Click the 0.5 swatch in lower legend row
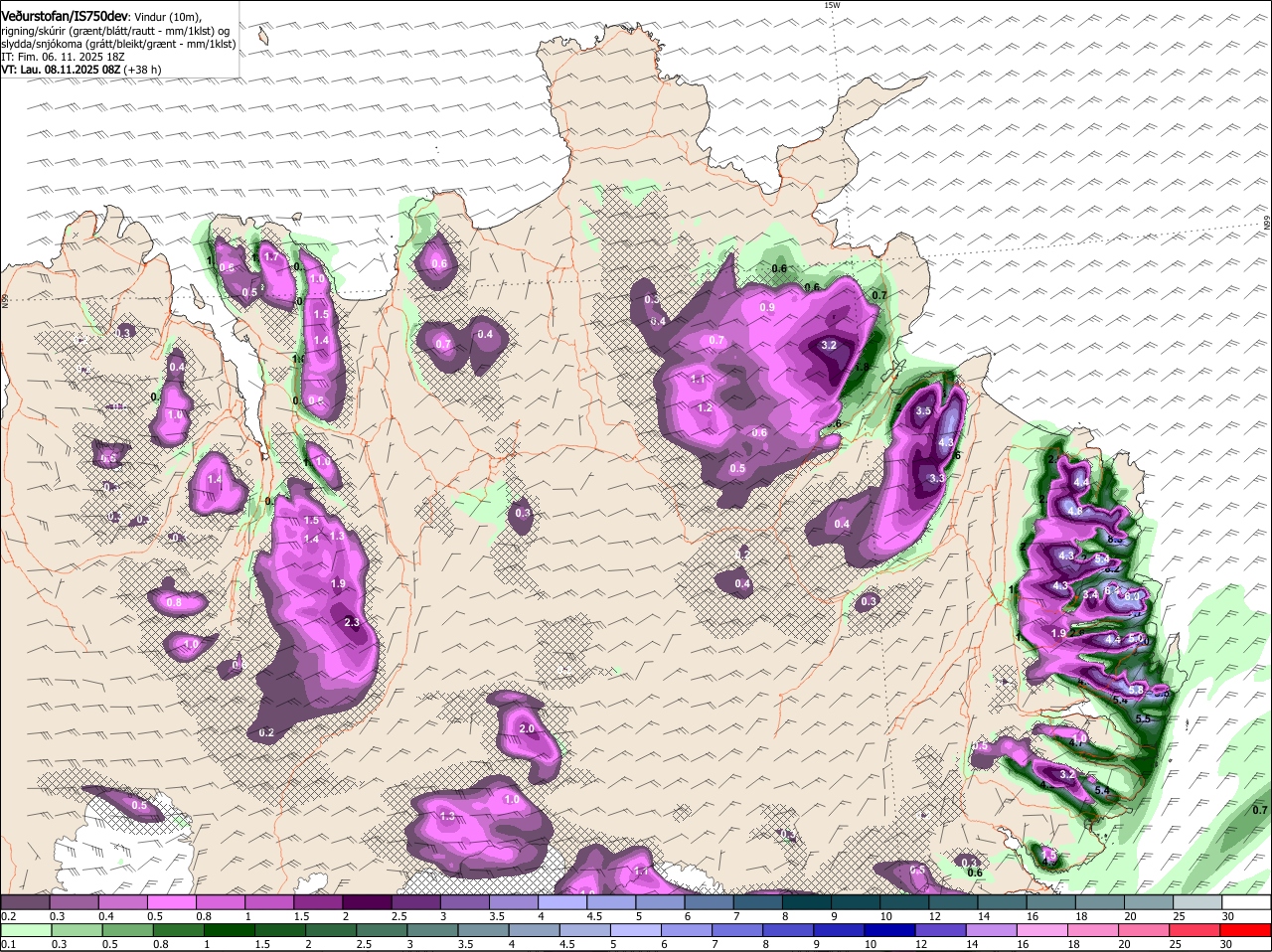Viewport: 1272px width, 952px height. 127,930
